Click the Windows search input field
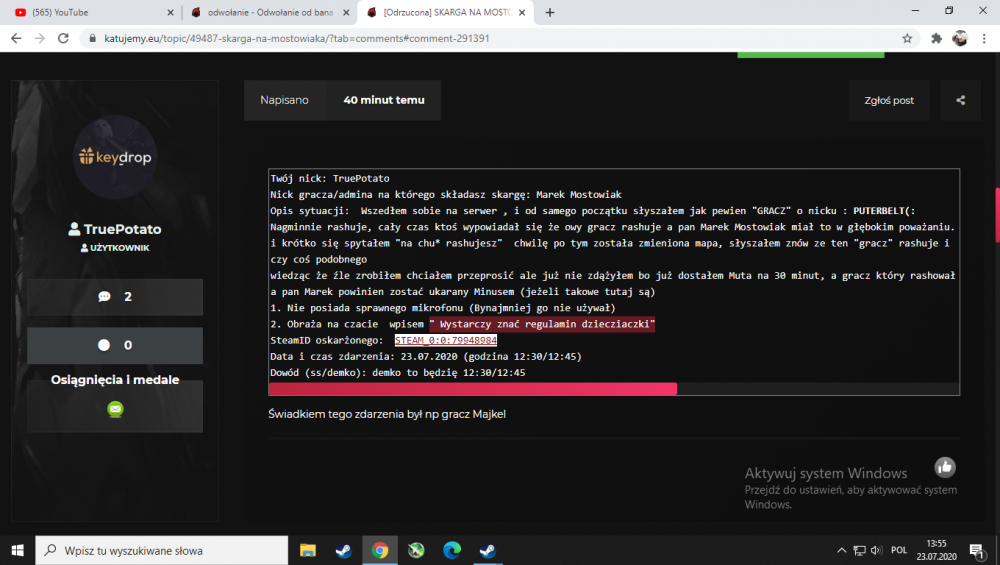The image size is (1000, 565). click(x=161, y=550)
